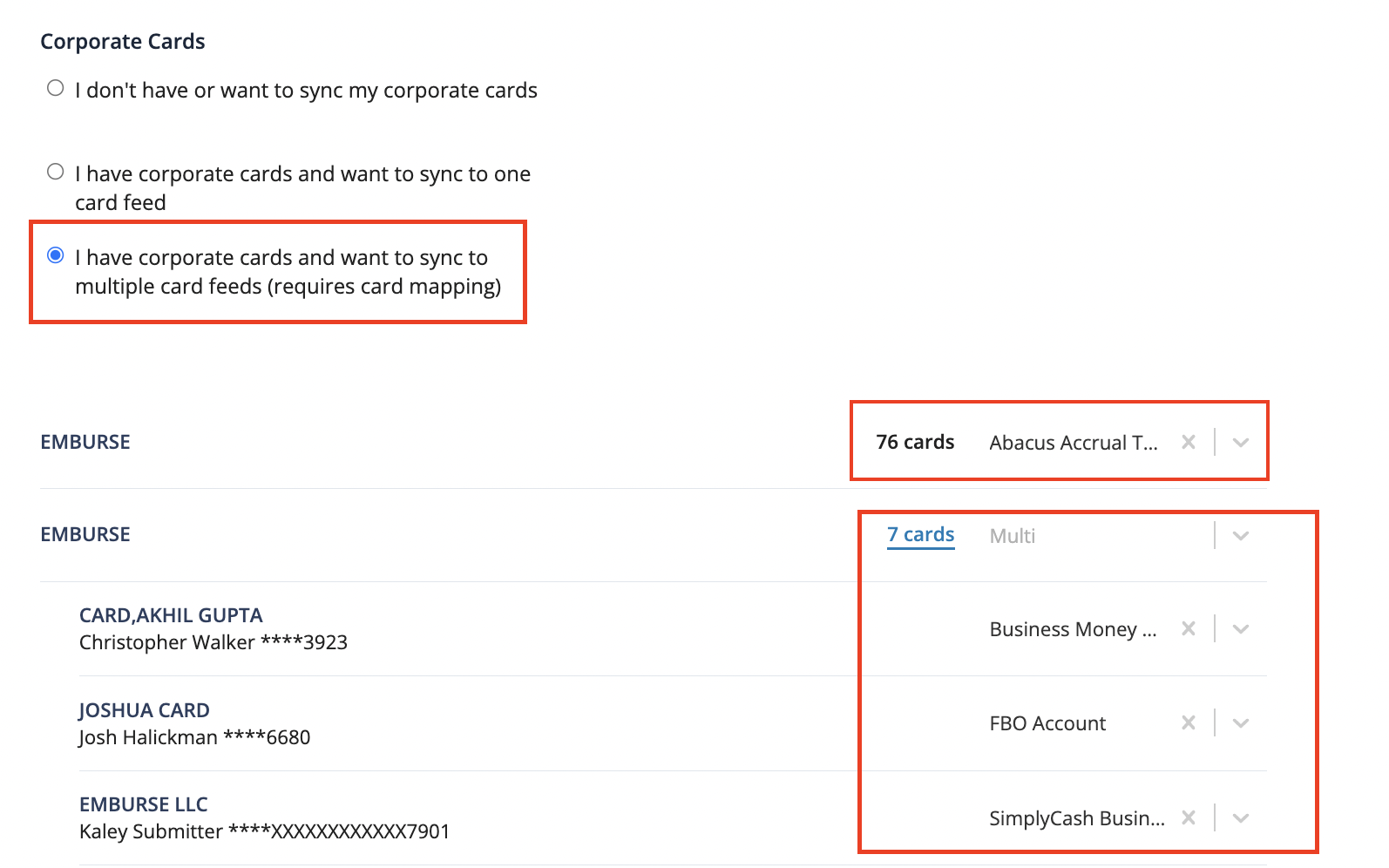Click the 76 cards label
This screenshot has width=1389, height=868.
click(x=914, y=442)
